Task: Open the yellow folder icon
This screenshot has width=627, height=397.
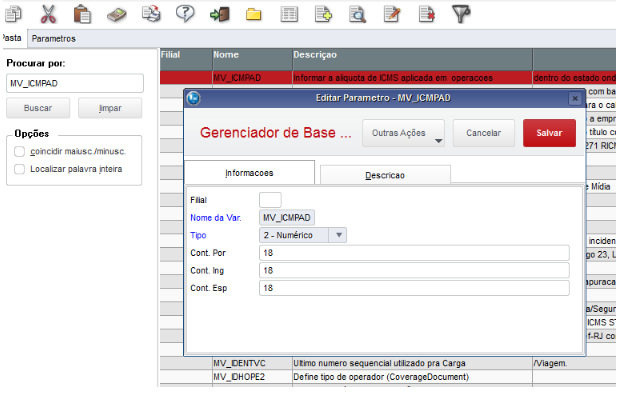Action: click(x=254, y=15)
